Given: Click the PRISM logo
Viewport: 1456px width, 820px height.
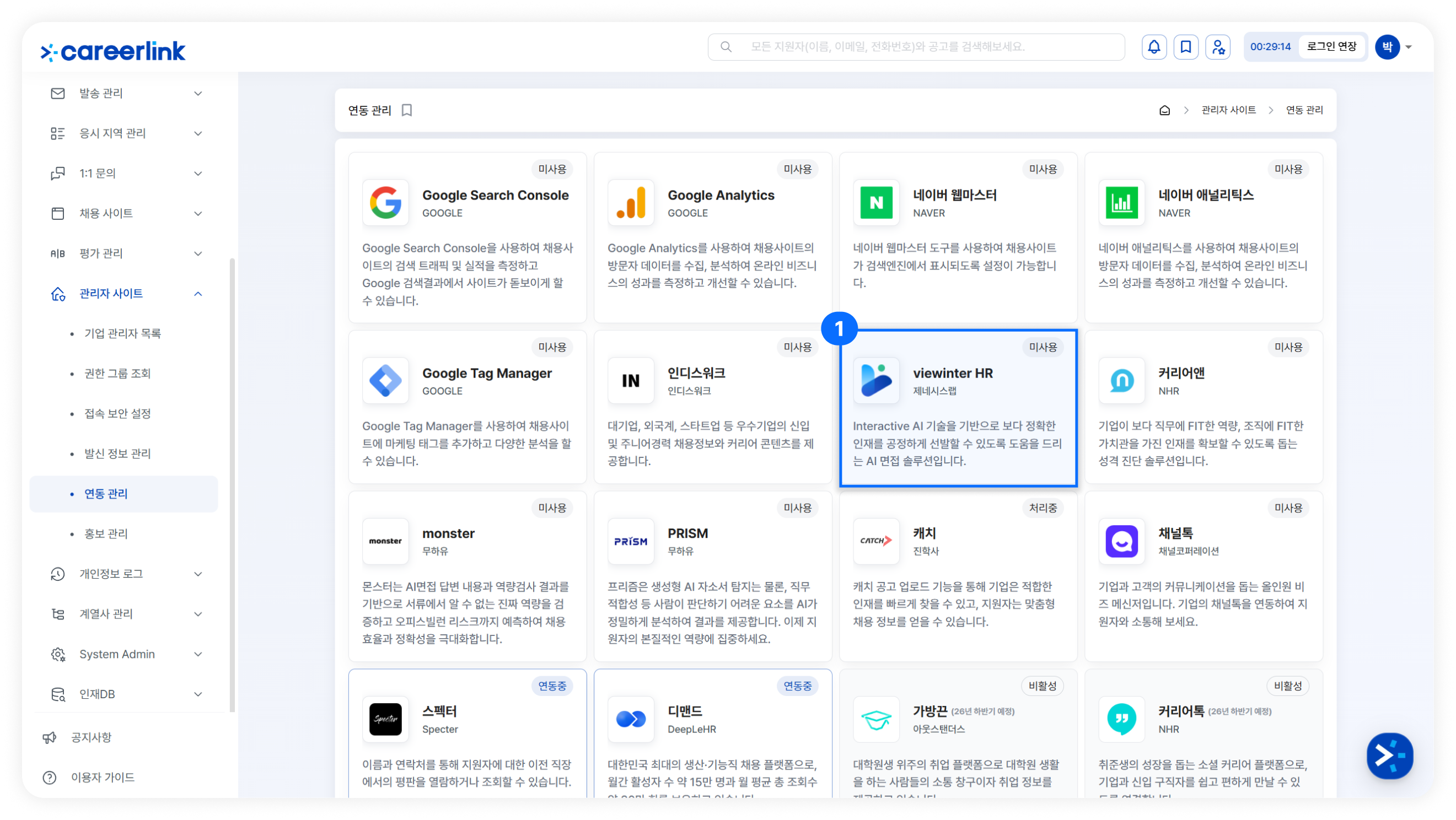Looking at the screenshot, I should coord(631,541).
